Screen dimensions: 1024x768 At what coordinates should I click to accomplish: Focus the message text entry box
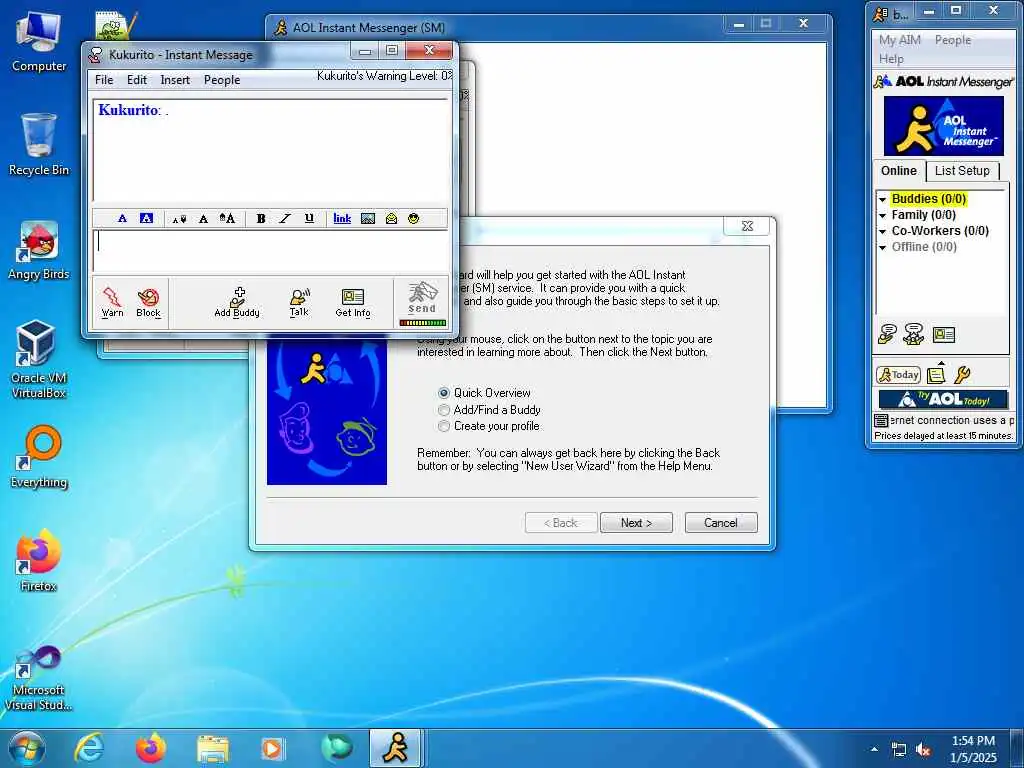[270, 250]
